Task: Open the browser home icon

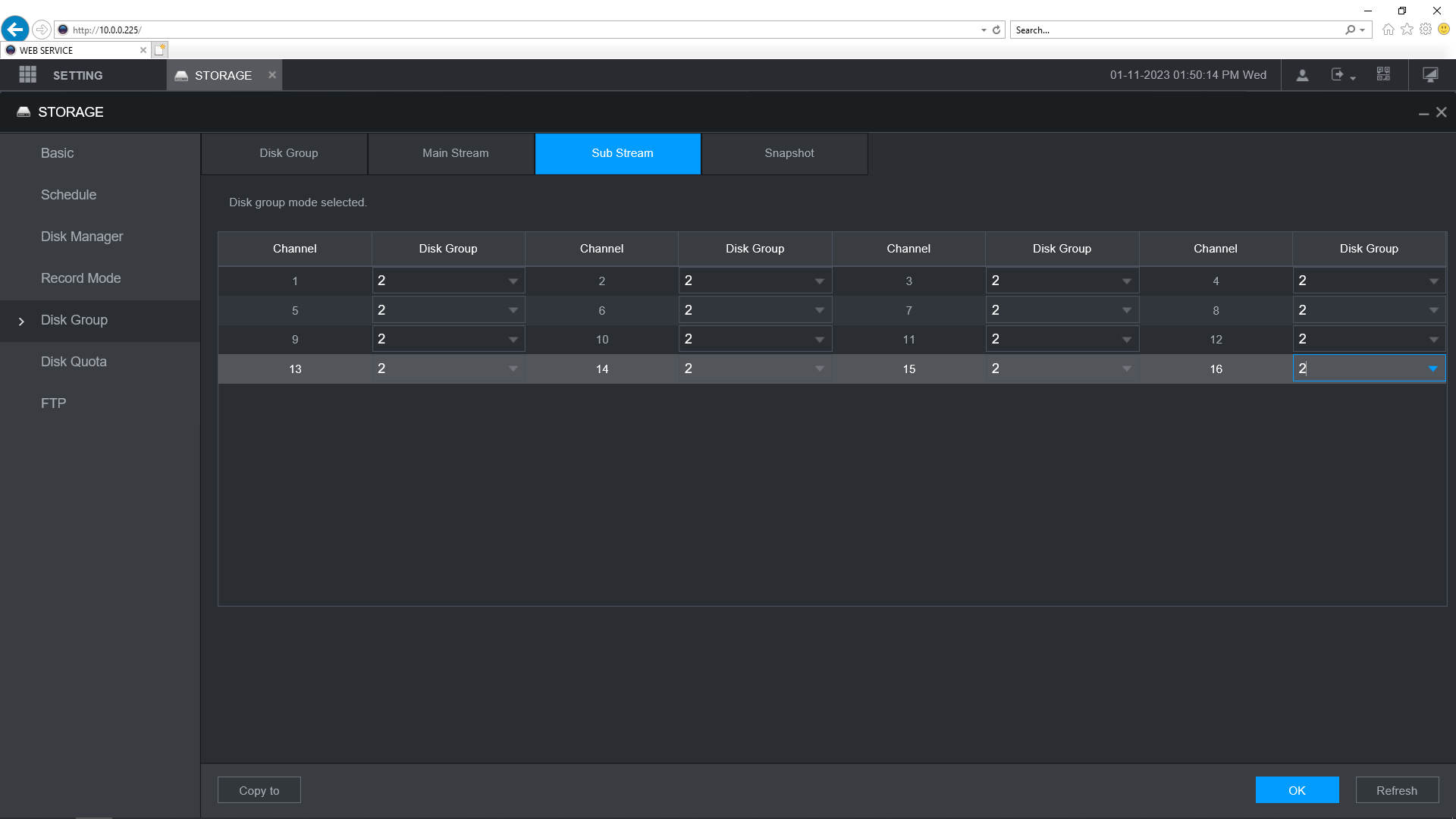Action: tap(1389, 30)
